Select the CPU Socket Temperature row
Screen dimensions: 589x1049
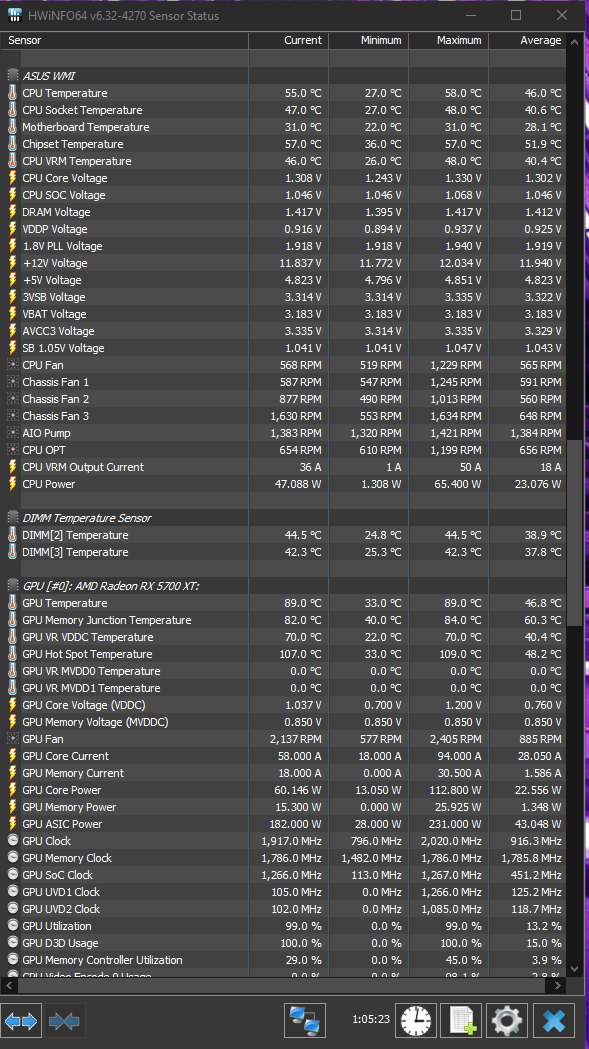tap(284, 110)
